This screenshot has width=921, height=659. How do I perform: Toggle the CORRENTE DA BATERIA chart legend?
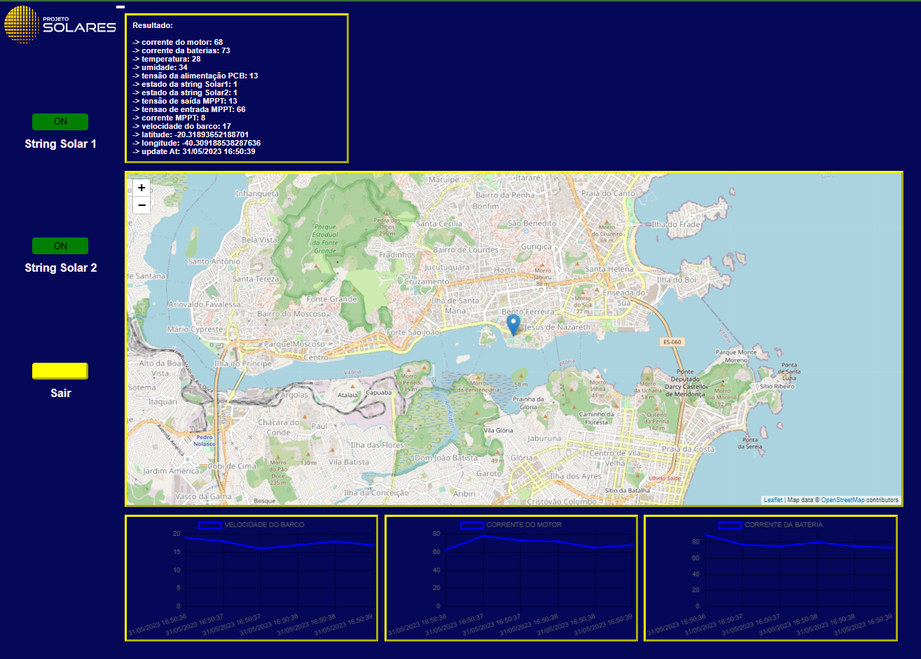771,525
